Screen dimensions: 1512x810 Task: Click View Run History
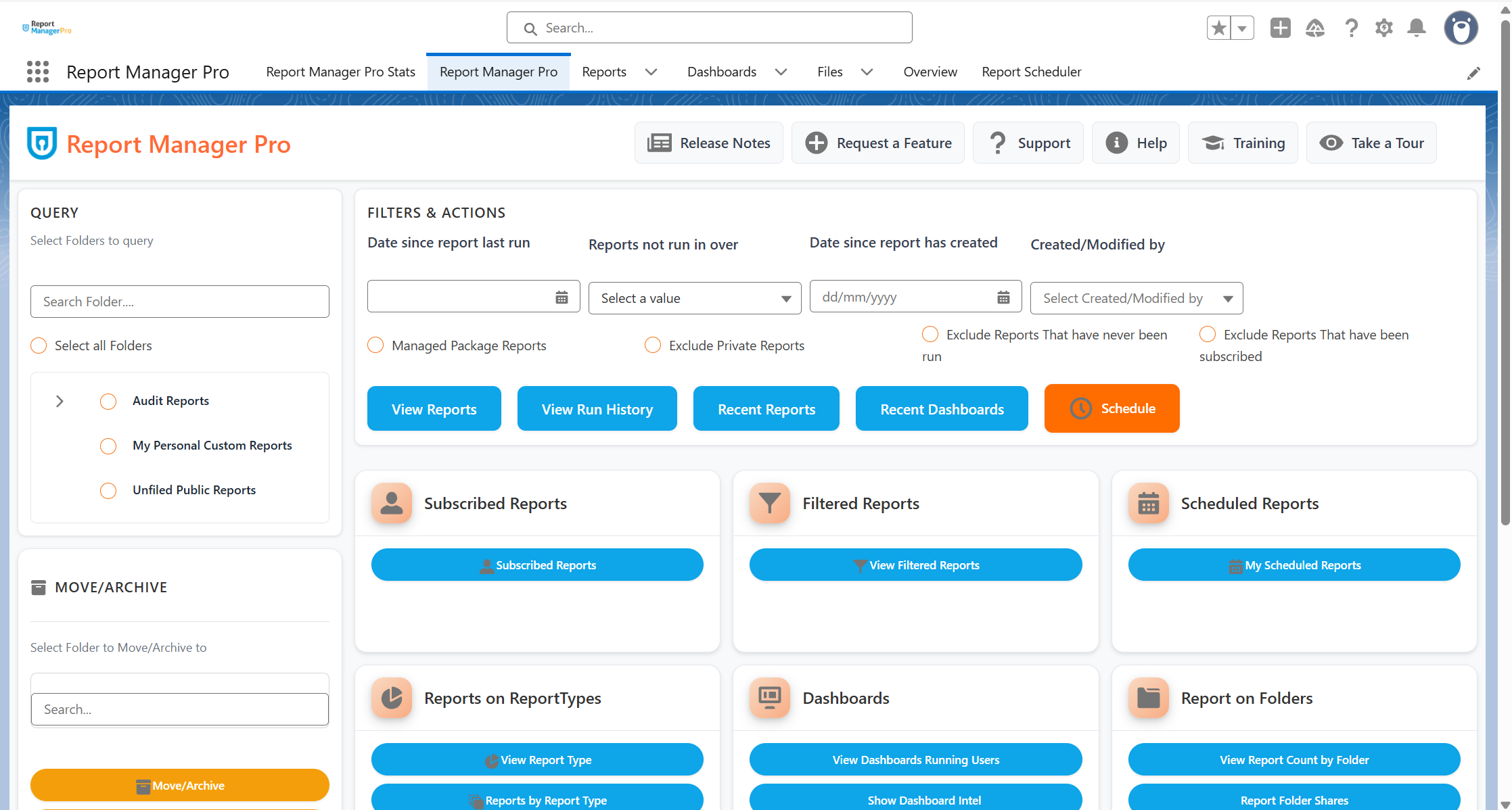pyautogui.click(x=597, y=408)
